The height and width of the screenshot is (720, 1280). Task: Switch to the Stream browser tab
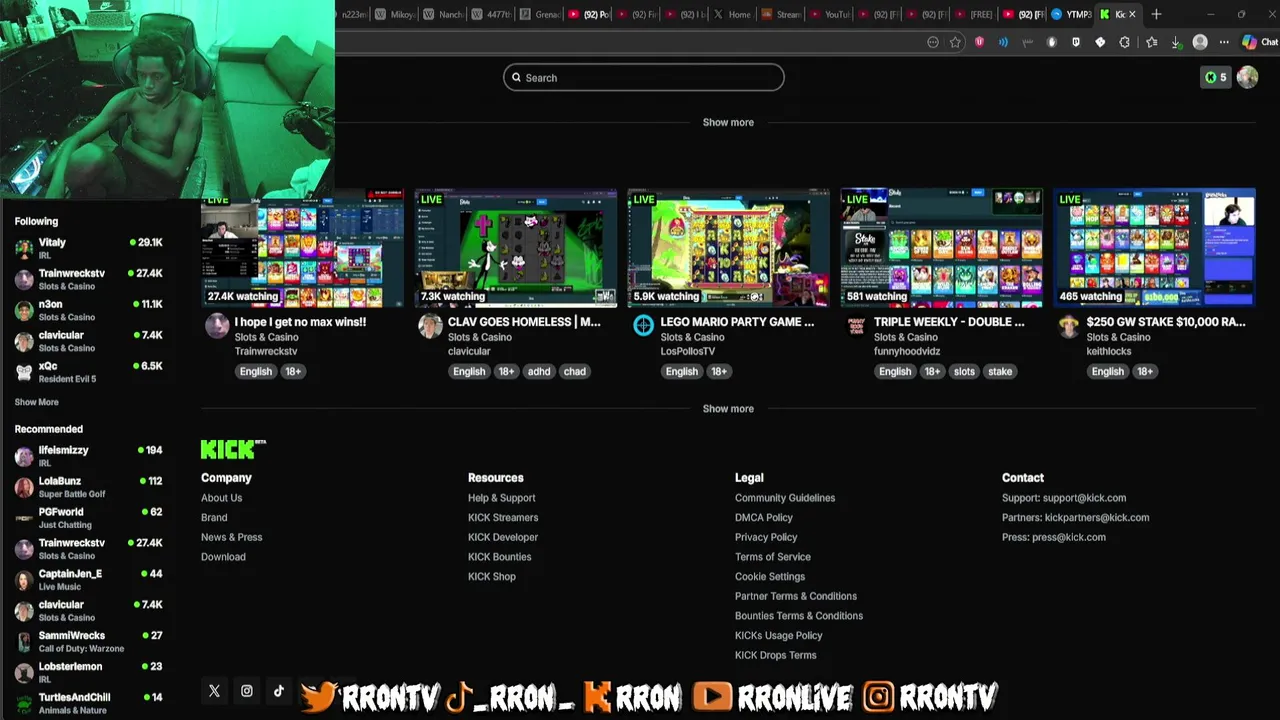point(781,14)
